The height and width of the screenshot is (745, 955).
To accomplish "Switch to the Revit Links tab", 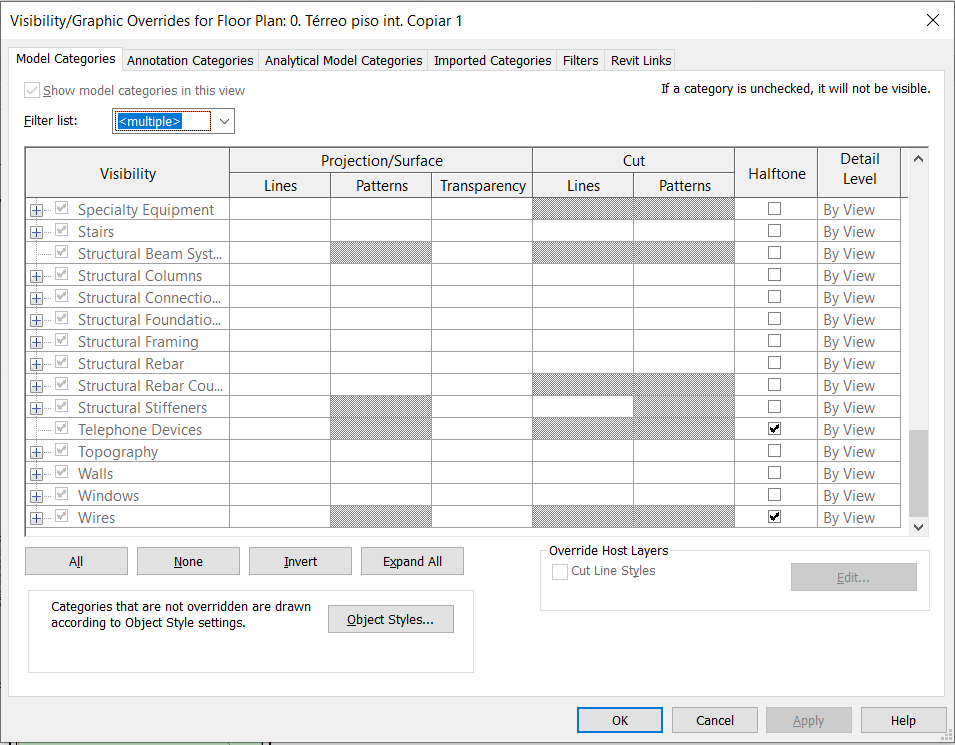I will (640, 60).
